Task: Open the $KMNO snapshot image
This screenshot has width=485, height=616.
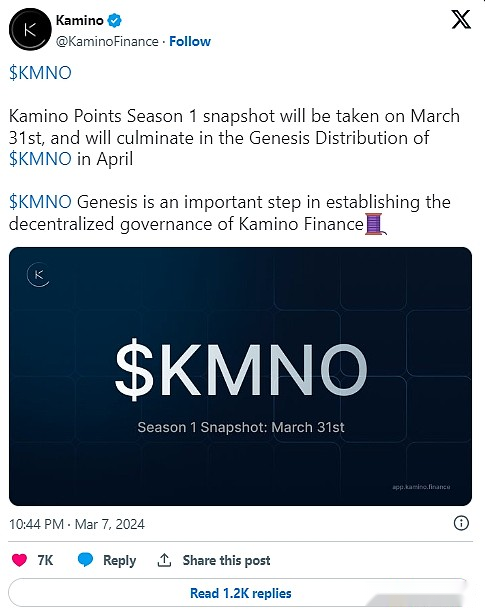Action: pyautogui.click(x=240, y=376)
